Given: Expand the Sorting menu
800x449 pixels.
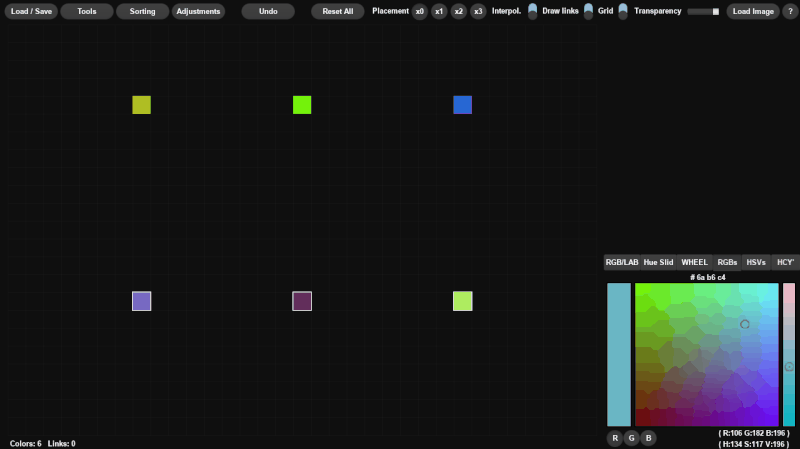Looking at the screenshot, I should pyautogui.click(x=142, y=11).
